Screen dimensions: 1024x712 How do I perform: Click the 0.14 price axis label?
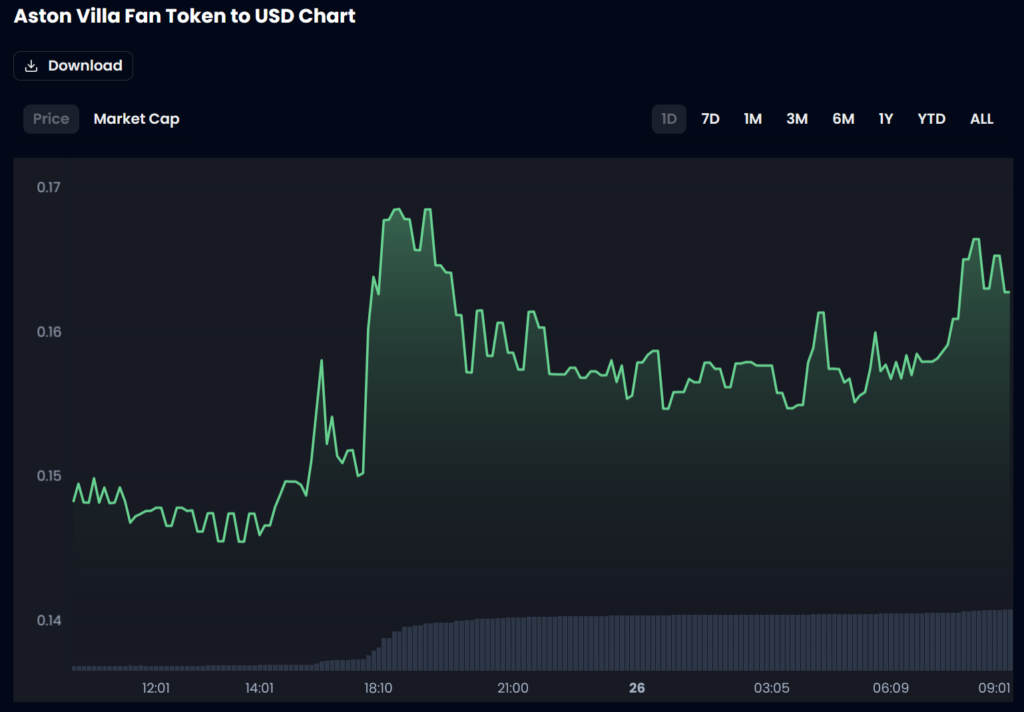point(48,621)
